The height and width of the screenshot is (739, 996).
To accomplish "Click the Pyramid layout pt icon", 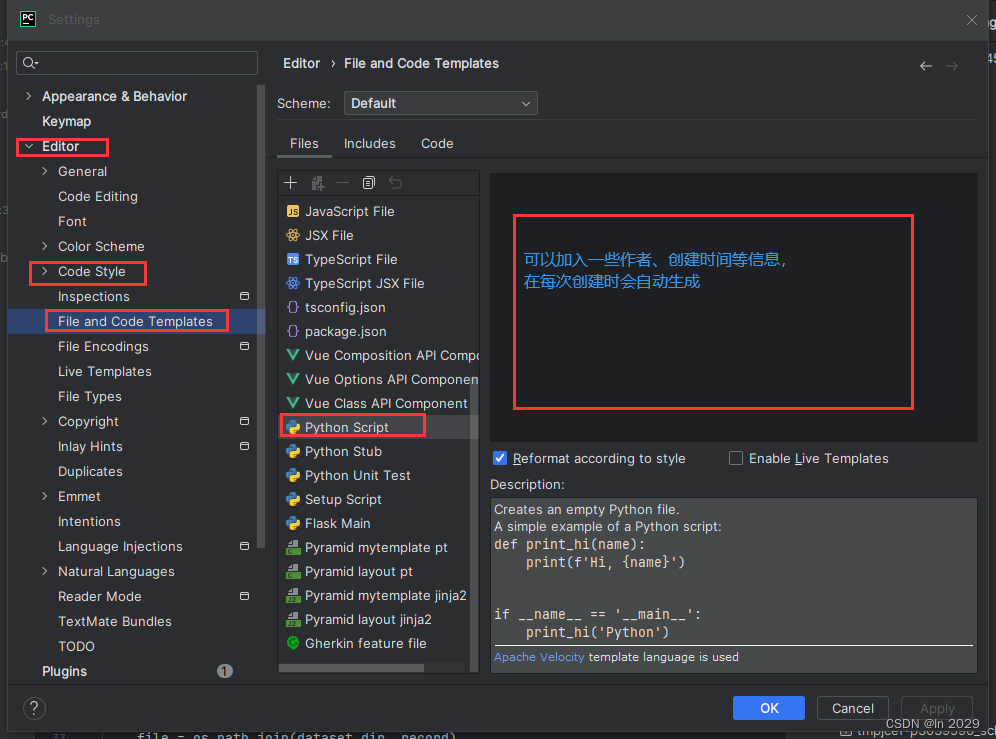I will 293,571.
